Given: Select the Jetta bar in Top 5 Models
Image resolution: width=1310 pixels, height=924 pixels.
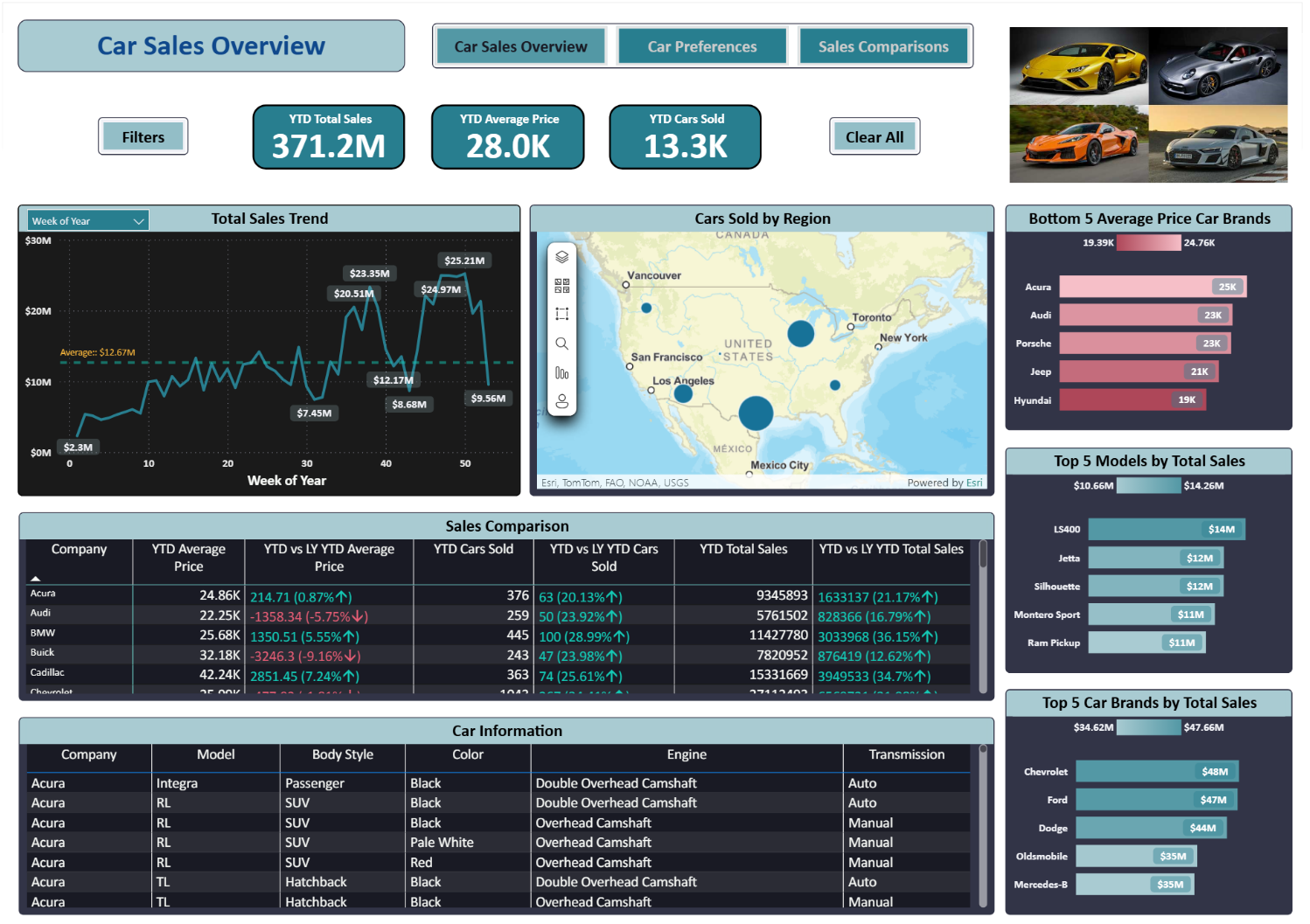Looking at the screenshot, I should (x=1155, y=558).
